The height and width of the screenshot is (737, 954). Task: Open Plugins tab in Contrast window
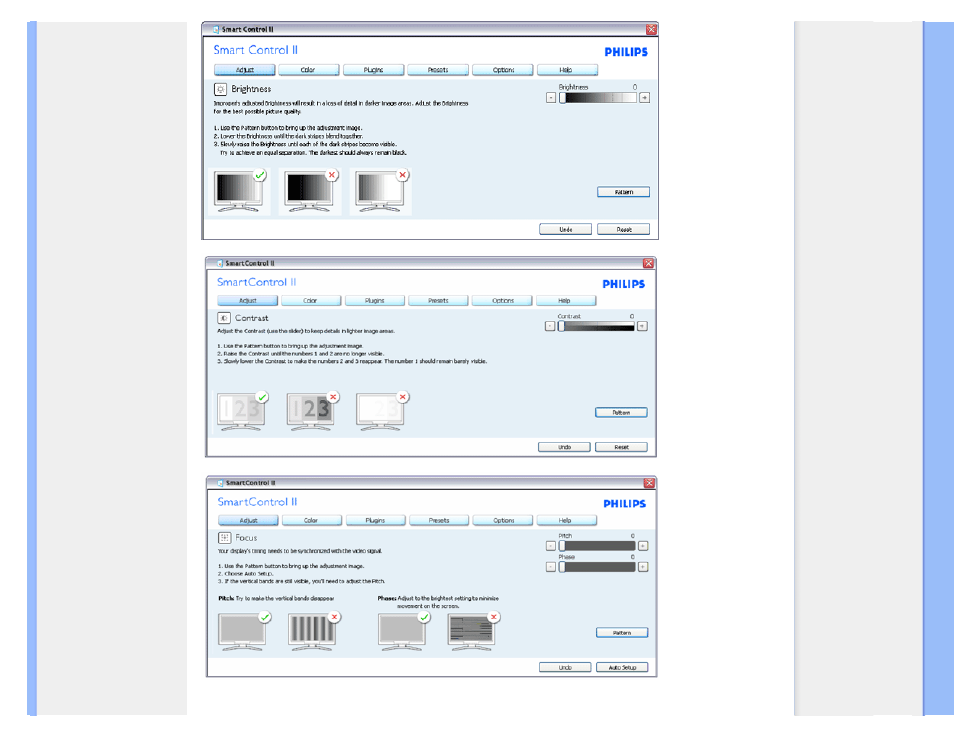[x=375, y=301]
